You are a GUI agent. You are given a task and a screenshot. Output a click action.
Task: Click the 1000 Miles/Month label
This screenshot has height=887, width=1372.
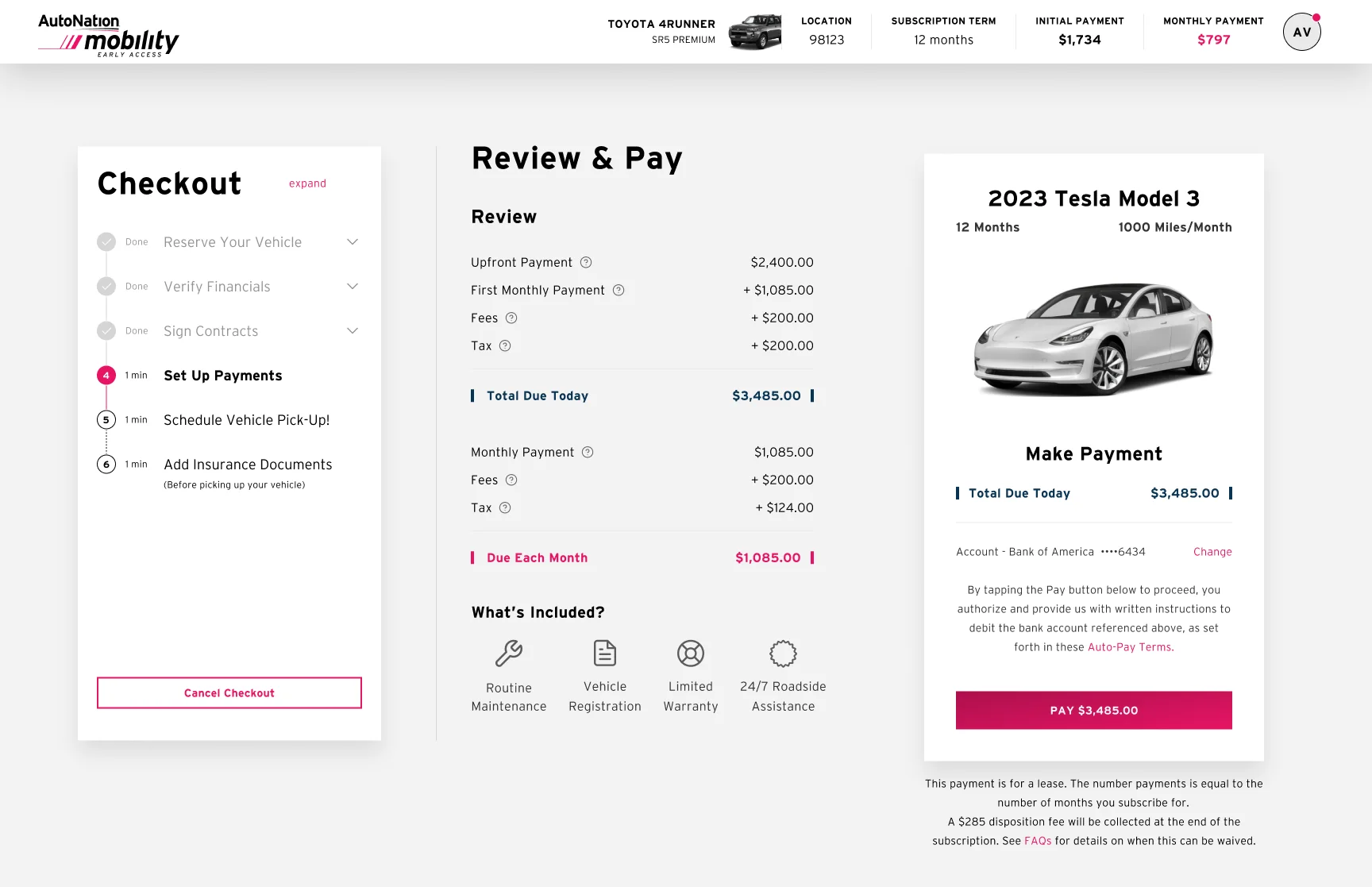point(1175,228)
